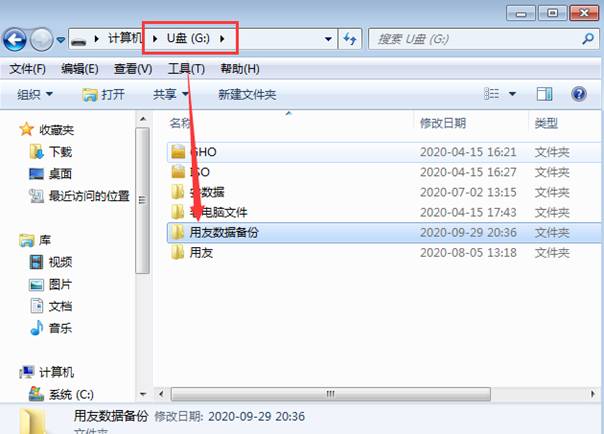Viewport: 604px width, 434px height.
Task: Click the address bar refresh icon
Action: click(350, 39)
